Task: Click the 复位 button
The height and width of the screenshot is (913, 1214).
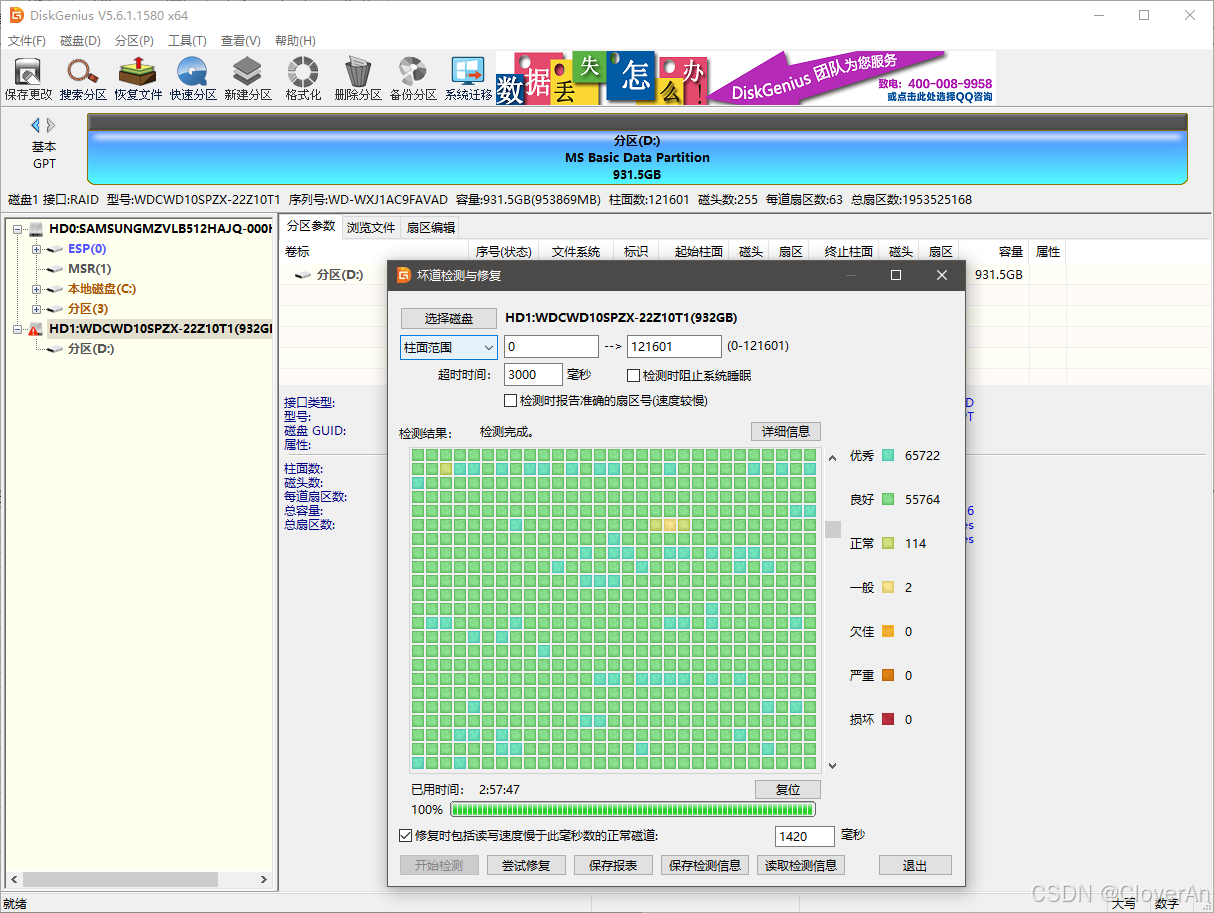Action: pyautogui.click(x=788, y=789)
